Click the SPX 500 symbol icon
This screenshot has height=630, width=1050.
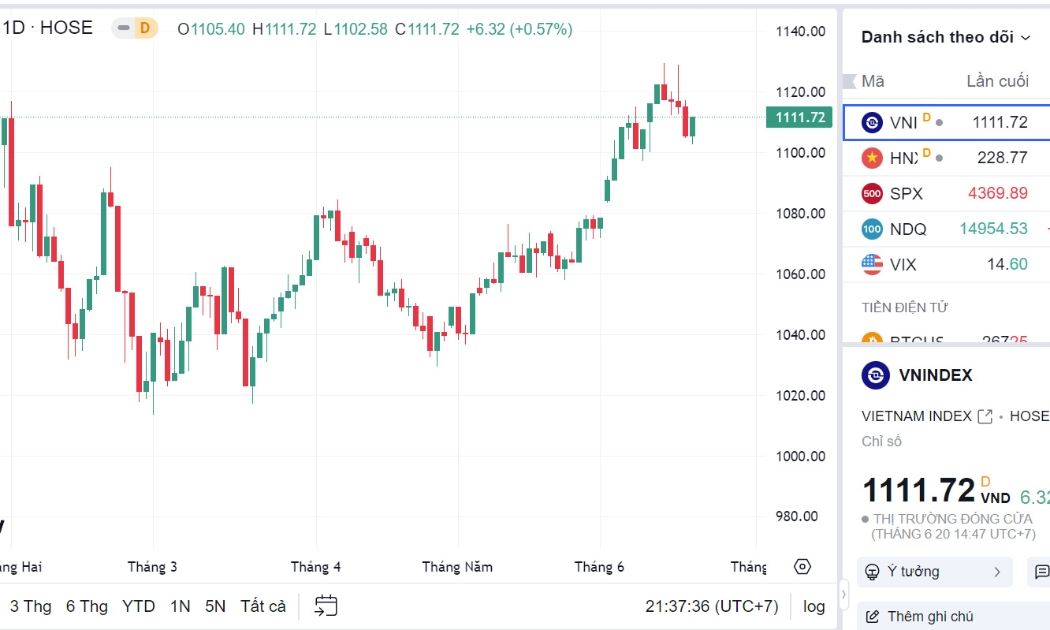point(872,193)
